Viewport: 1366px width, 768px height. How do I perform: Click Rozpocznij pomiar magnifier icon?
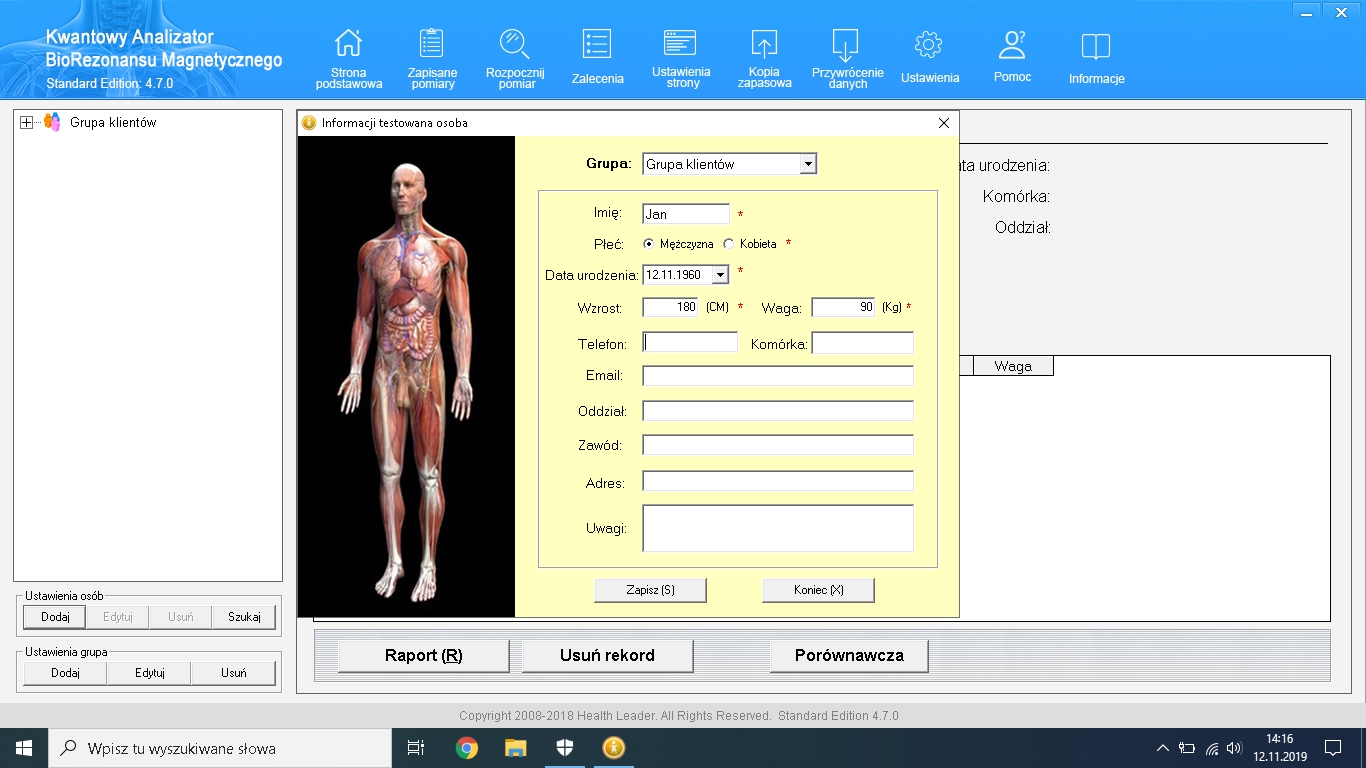click(516, 44)
